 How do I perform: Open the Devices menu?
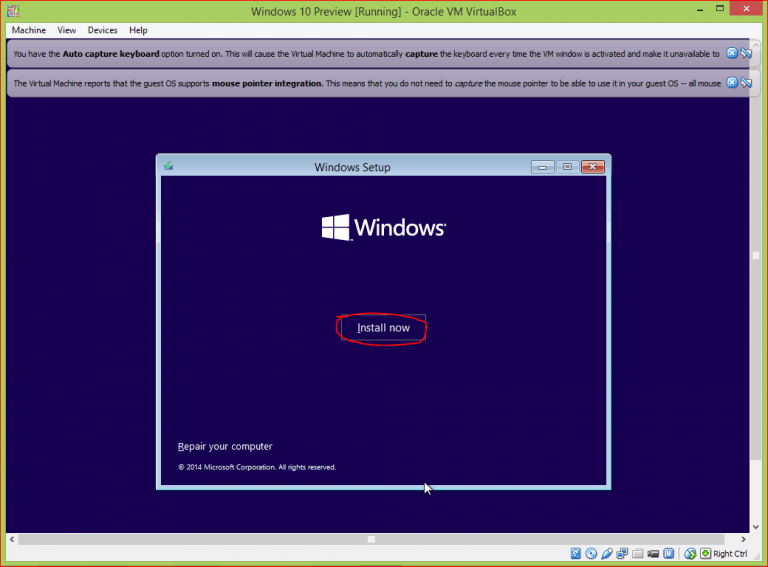[x=102, y=30]
